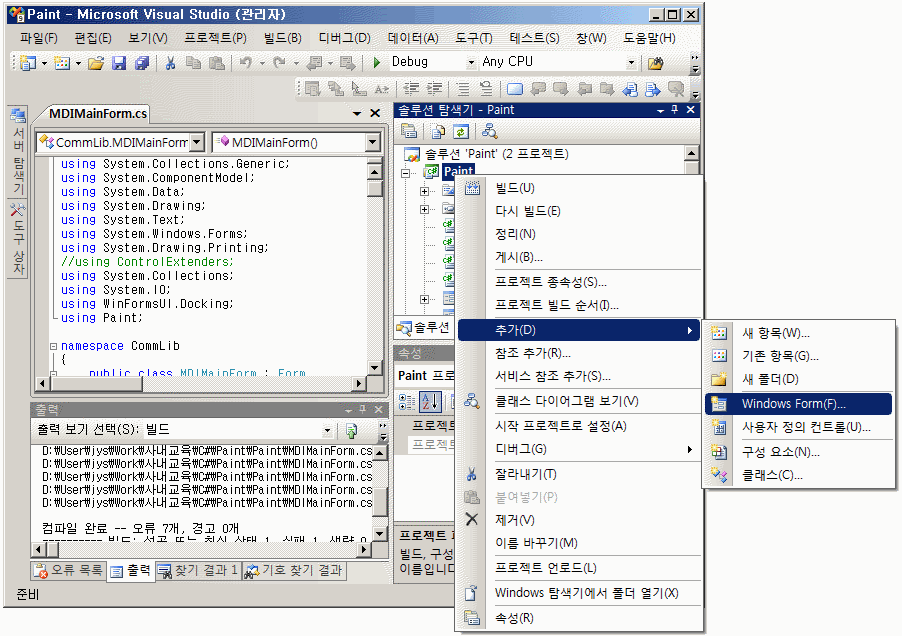Image resolution: width=902 pixels, height=636 pixels.
Task: Start debugging with green play icon
Action: 377,62
